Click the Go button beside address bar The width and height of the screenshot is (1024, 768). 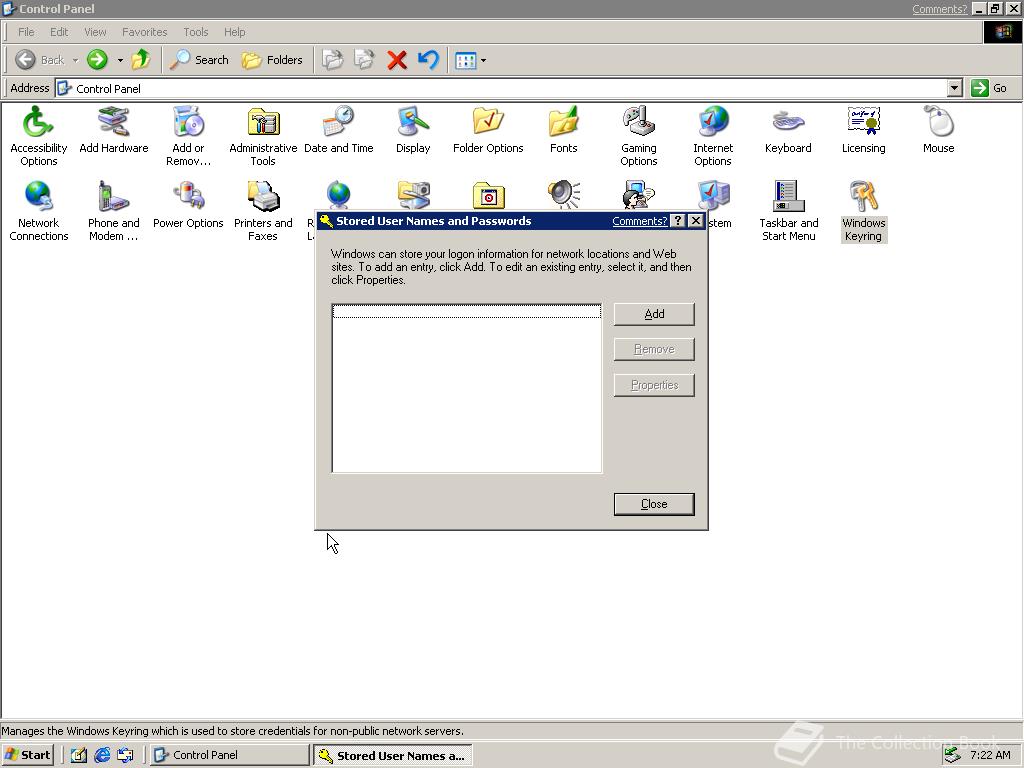point(990,88)
